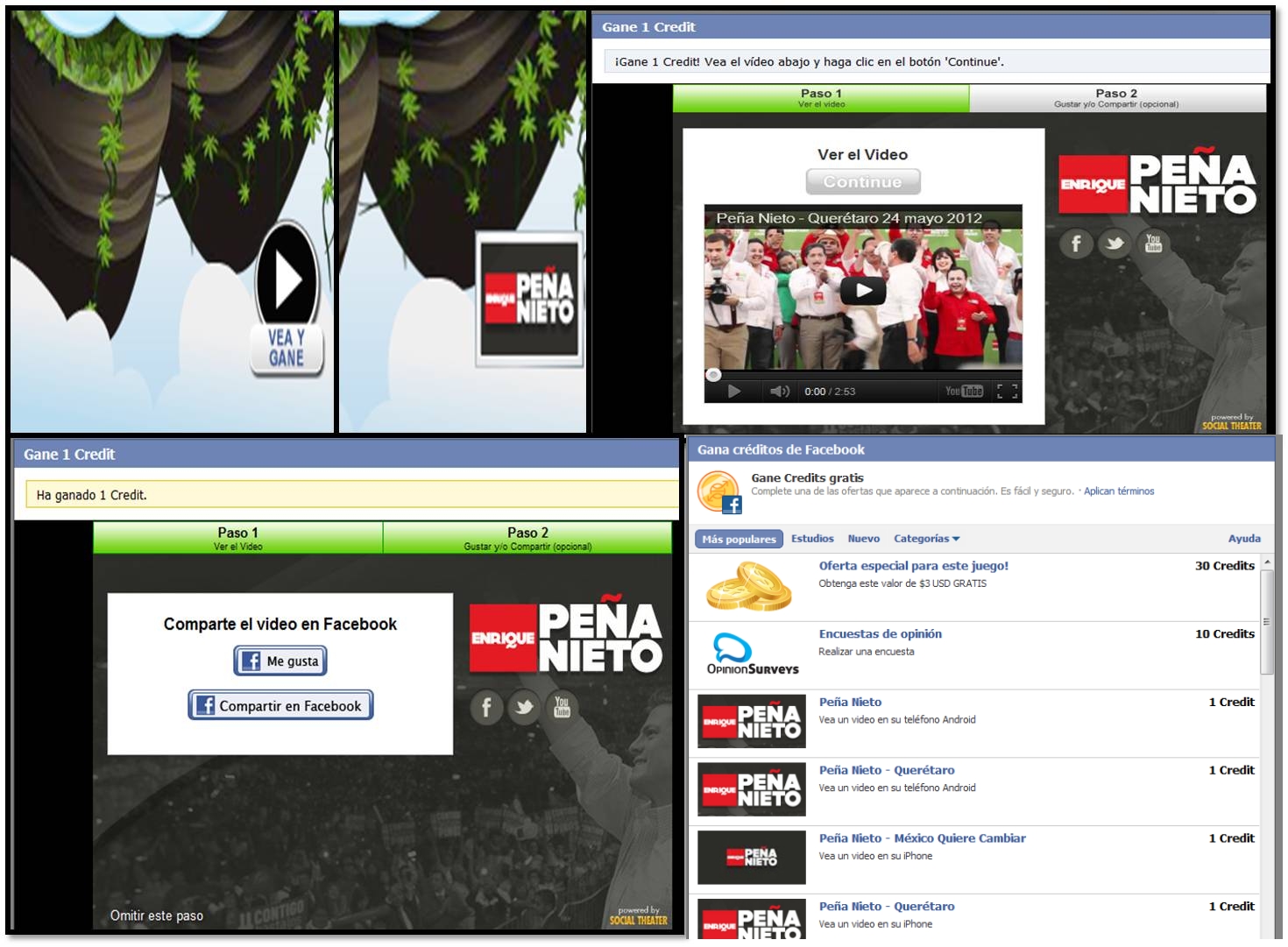Open the Nuevo tab
1288x947 pixels.
click(864, 539)
